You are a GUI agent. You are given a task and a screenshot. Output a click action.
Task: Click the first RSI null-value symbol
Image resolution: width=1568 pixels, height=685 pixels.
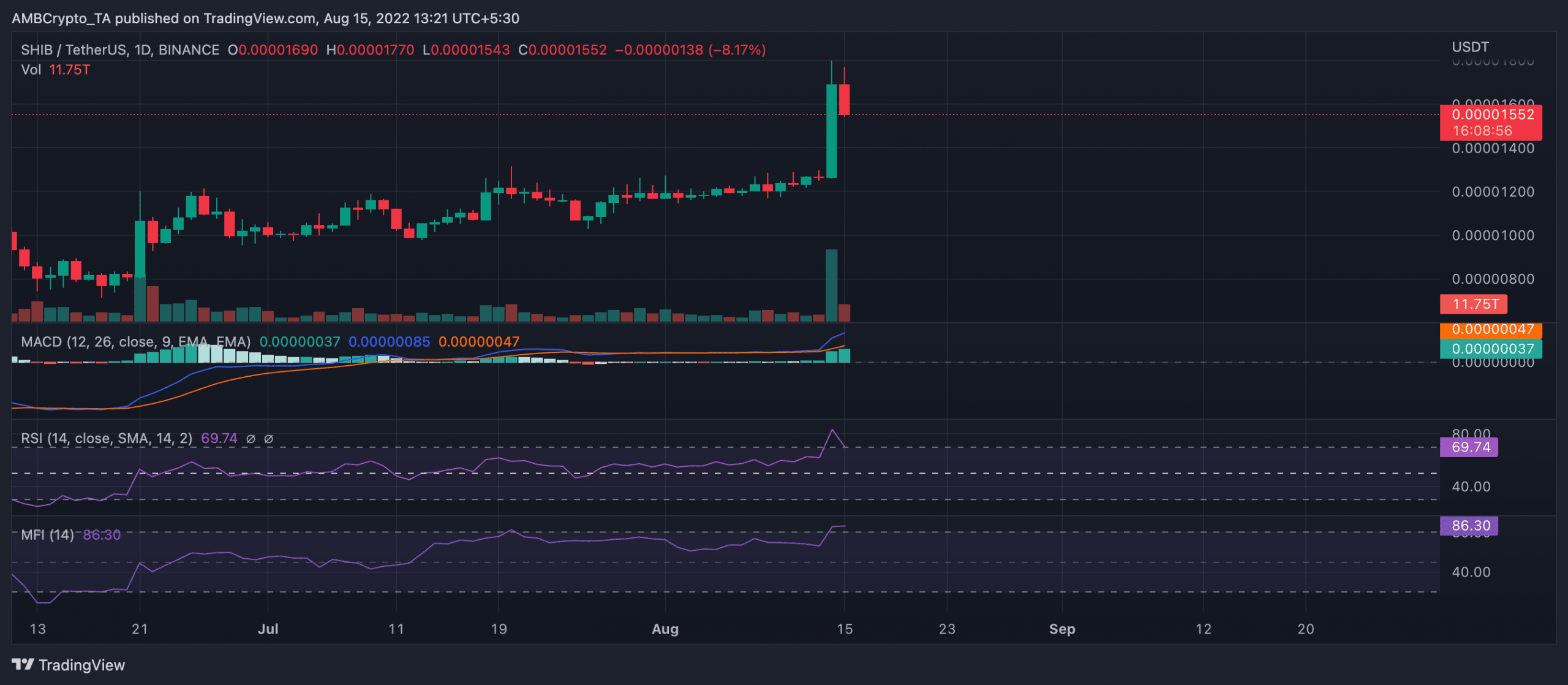(251, 439)
